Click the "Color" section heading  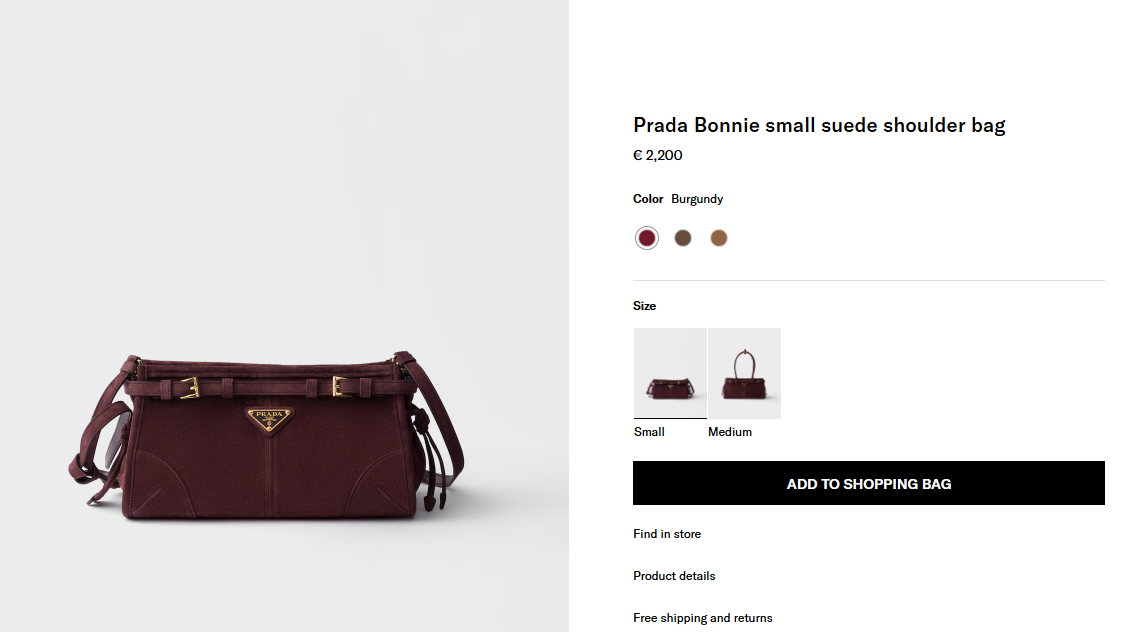pyautogui.click(x=648, y=199)
